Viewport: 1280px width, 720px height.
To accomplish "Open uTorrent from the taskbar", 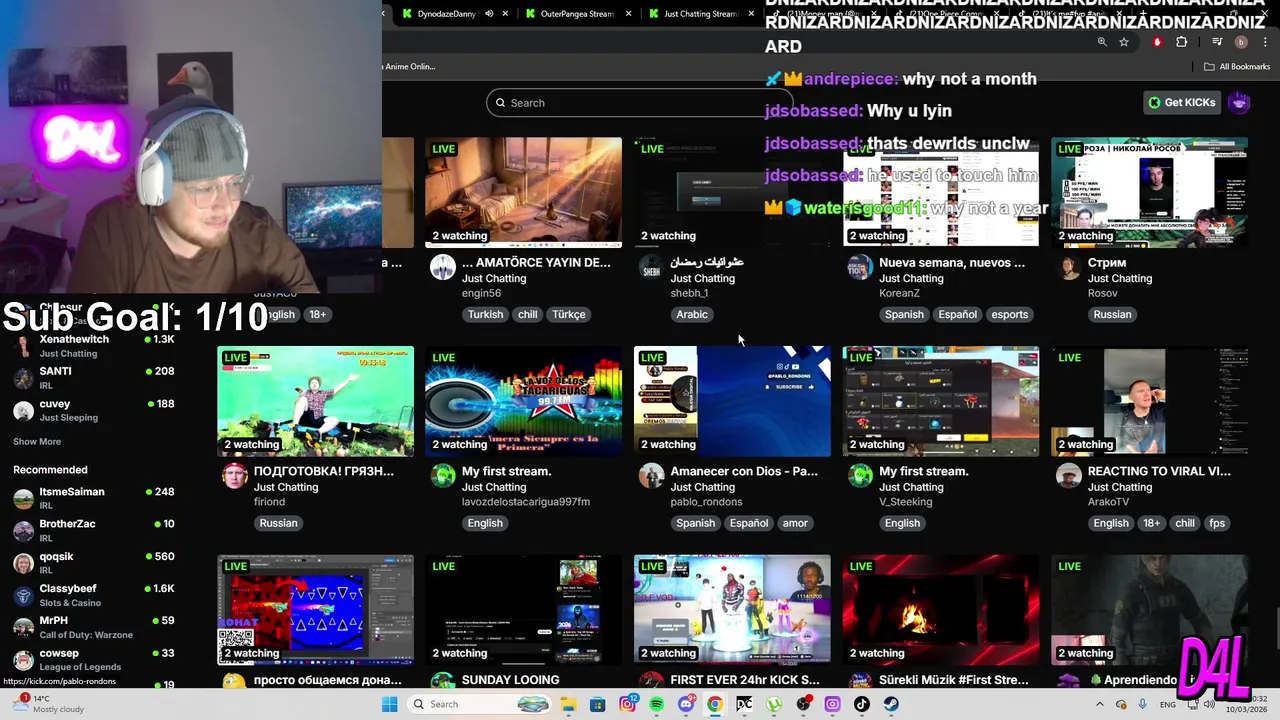I will pyautogui.click(x=774, y=704).
